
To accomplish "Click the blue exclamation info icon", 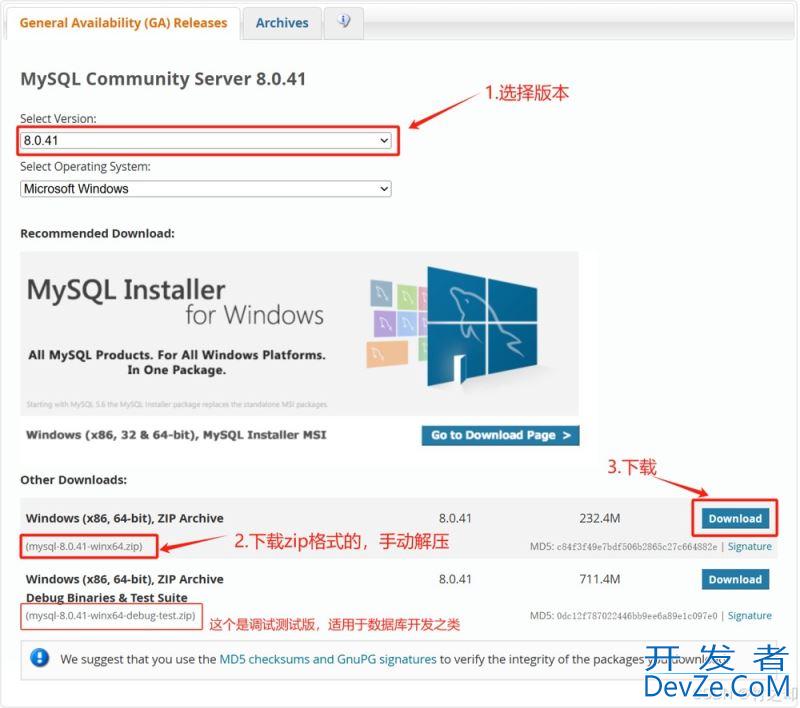I will tap(40, 658).
